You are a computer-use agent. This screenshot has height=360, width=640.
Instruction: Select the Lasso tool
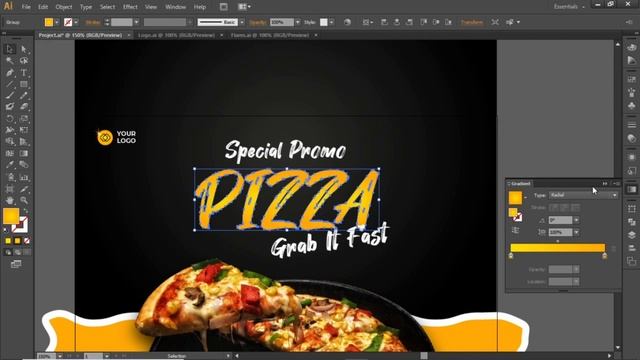pos(24,61)
